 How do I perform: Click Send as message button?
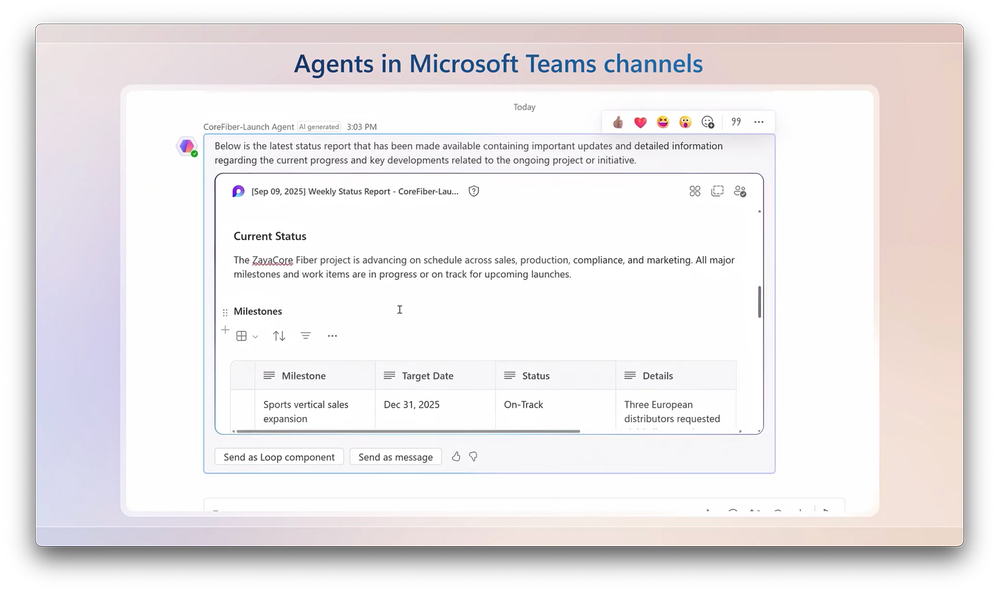click(x=396, y=457)
